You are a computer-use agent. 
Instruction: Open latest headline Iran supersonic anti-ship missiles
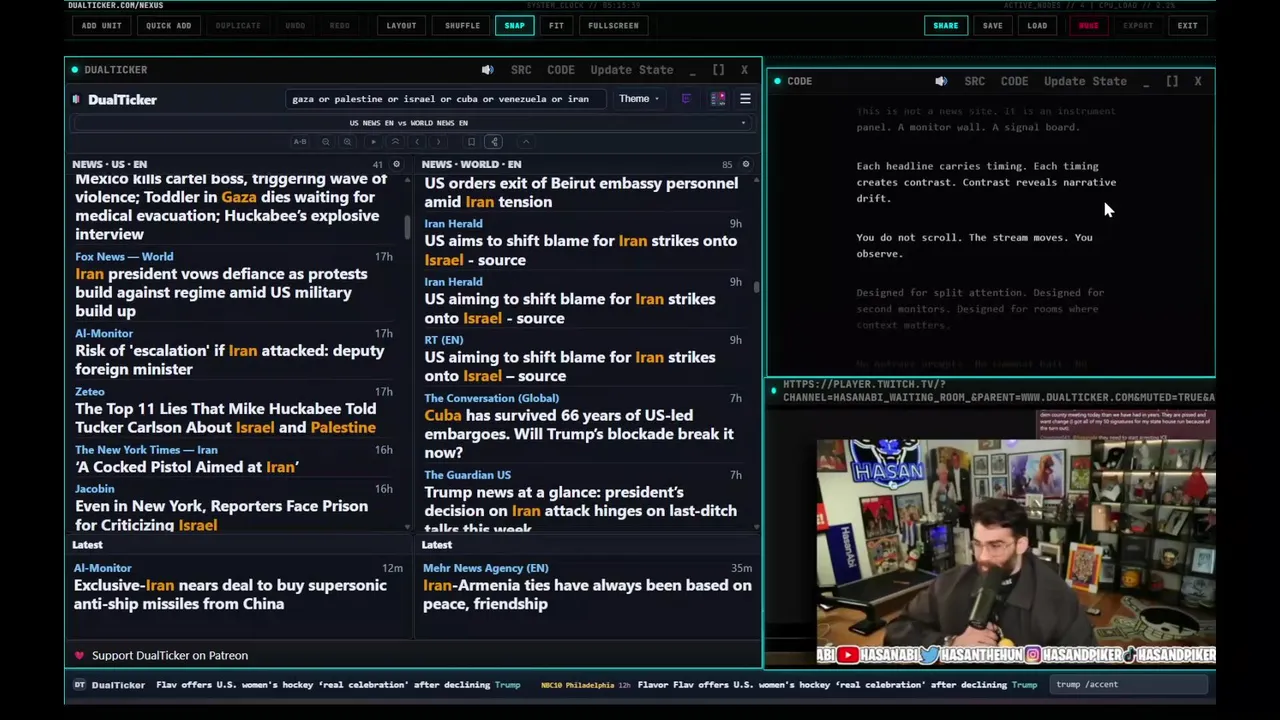coord(230,595)
